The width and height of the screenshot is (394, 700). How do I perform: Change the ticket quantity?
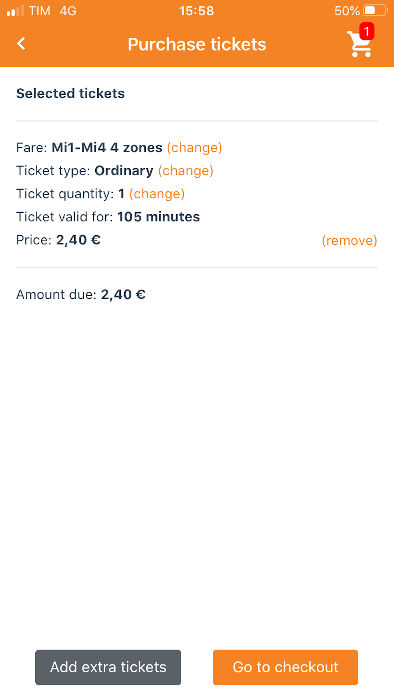[x=157, y=194]
